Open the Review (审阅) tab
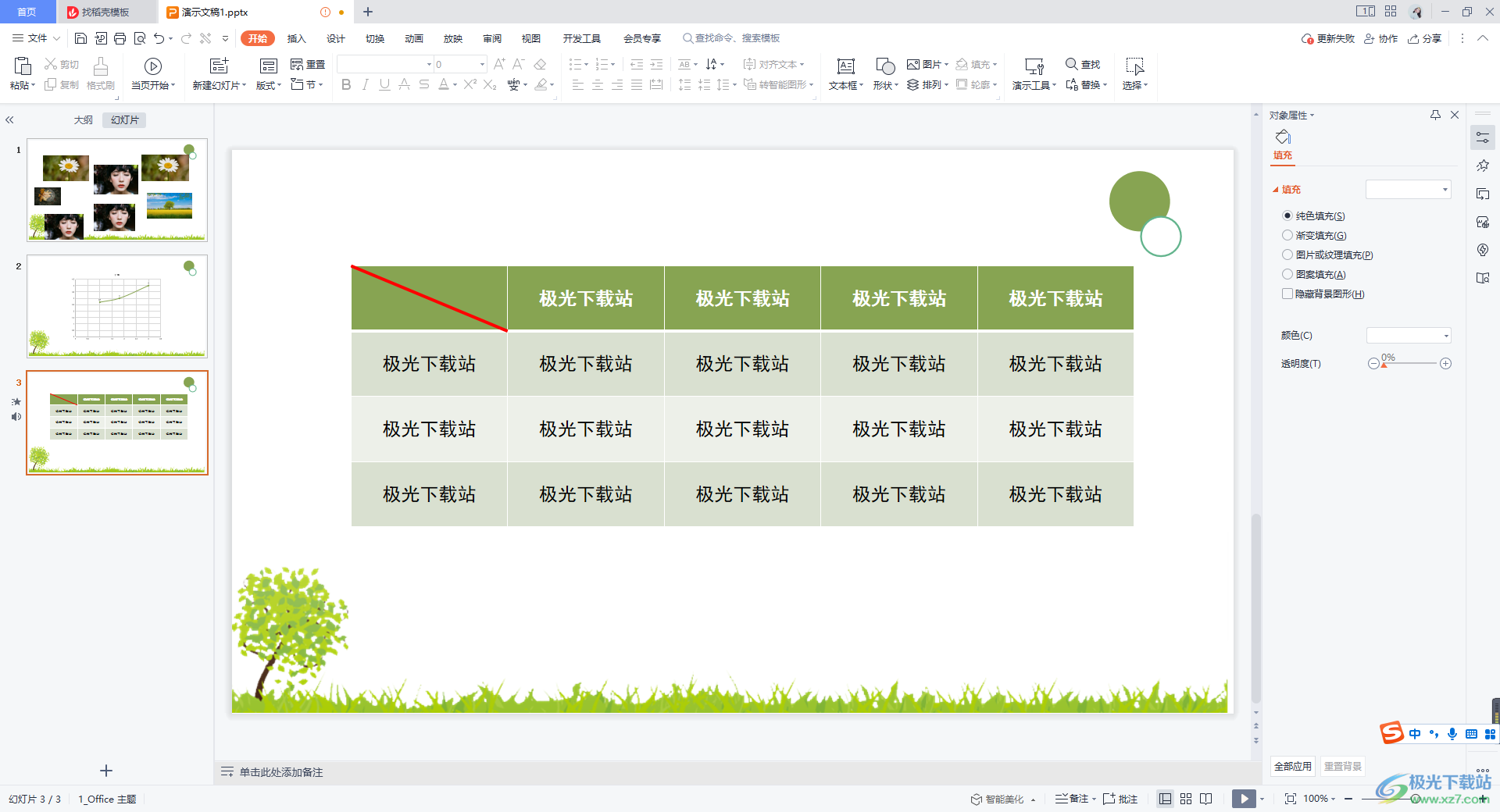The width and height of the screenshot is (1500, 812). 492,38
